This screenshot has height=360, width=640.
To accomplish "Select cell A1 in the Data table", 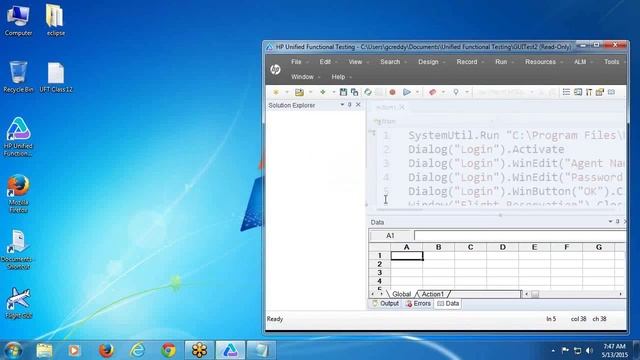I will [x=407, y=256].
